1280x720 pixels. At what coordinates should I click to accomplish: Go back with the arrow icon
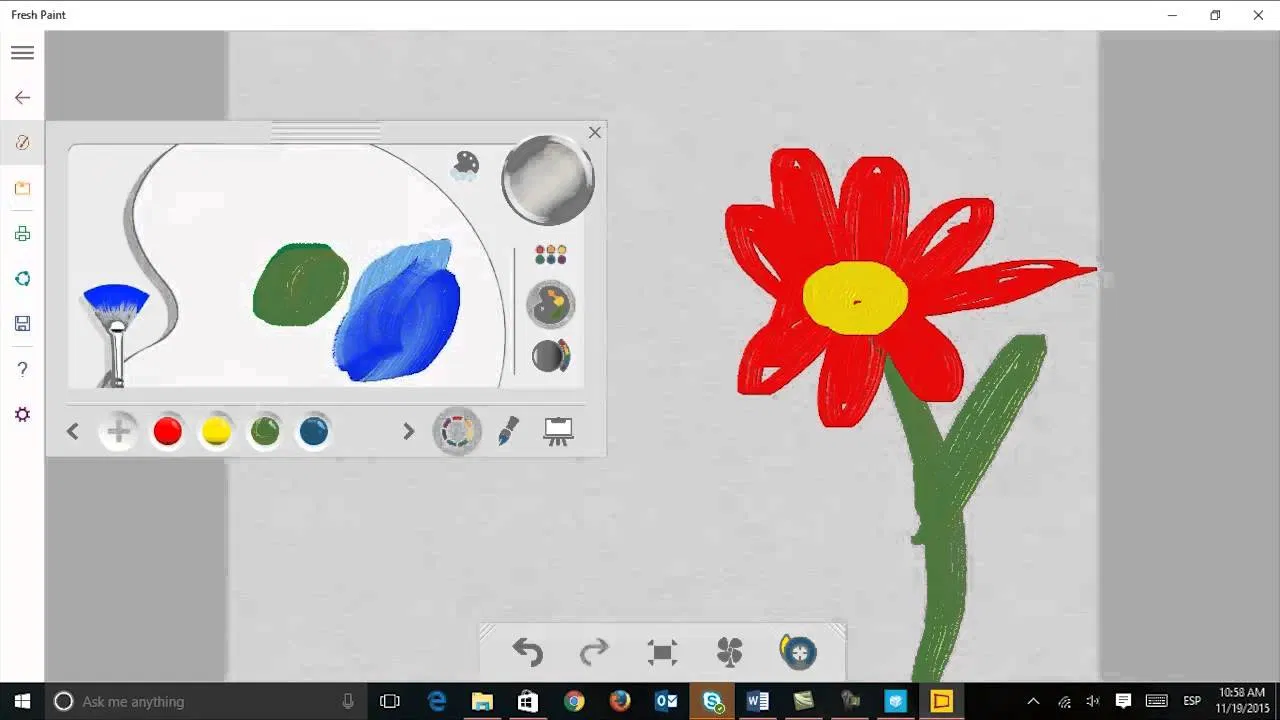coord(22,98)
